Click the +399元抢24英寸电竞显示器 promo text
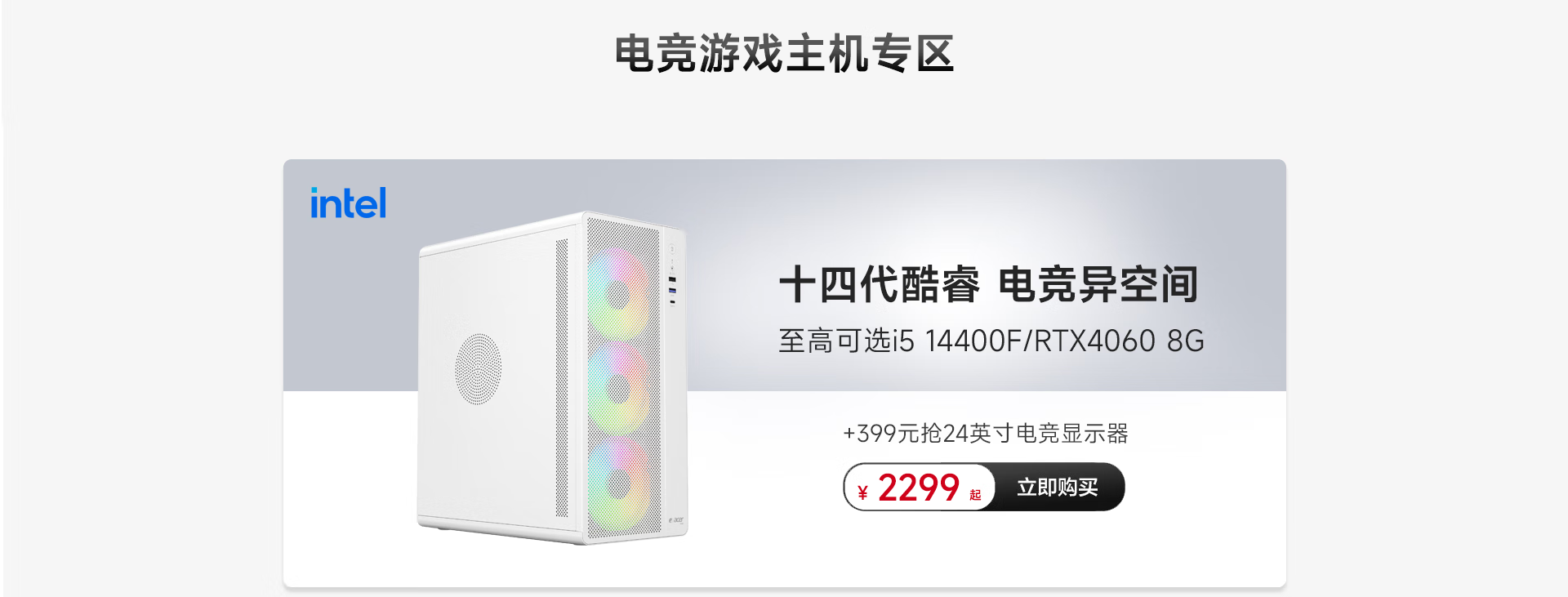1568x597 pixels. (986, 433)
